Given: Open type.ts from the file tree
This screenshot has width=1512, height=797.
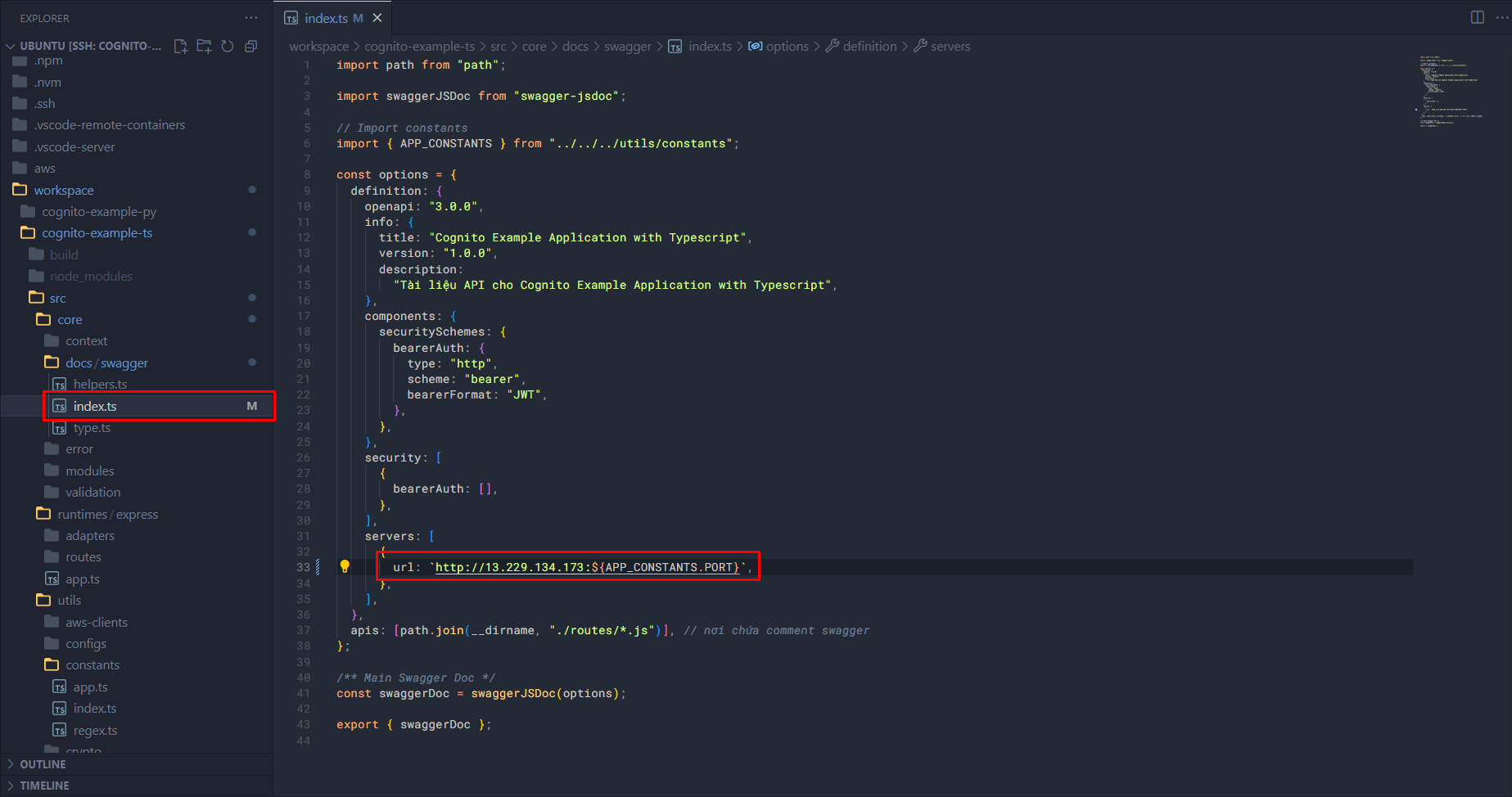Looking at the screenshot, I should [92, 428].
